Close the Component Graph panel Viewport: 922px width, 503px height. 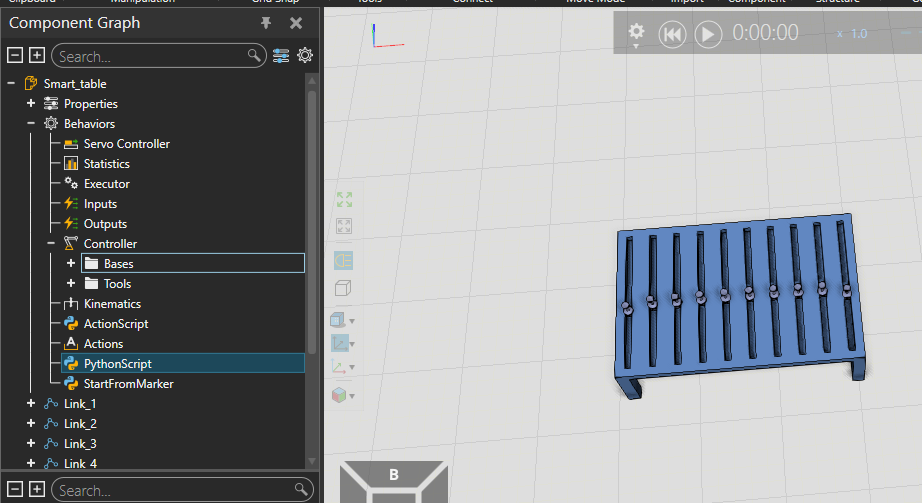[296, 23]
